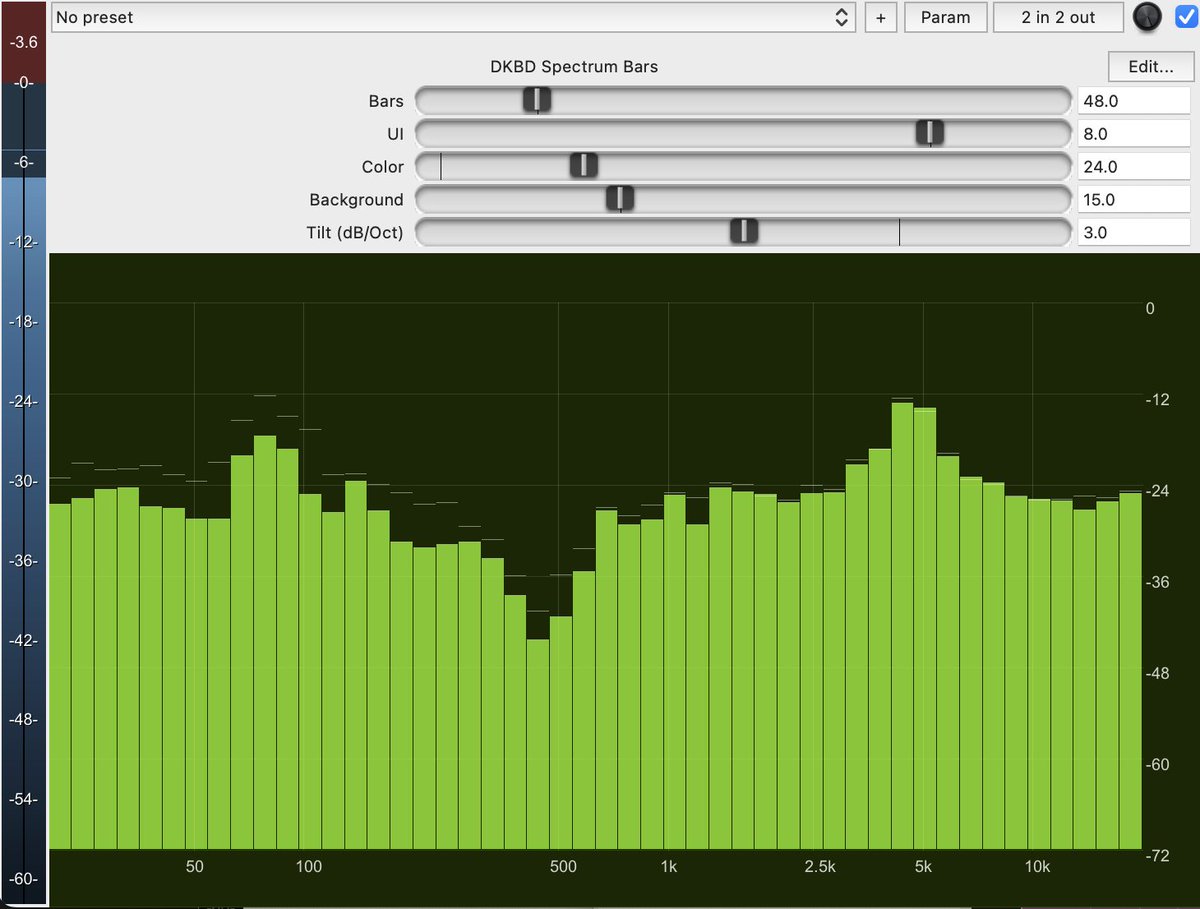Image resolution: width=1200 pixels, height=909 pixels.
Task: Click the 500 frequency label
Action: pyautogui.click(x=563, y=866)
